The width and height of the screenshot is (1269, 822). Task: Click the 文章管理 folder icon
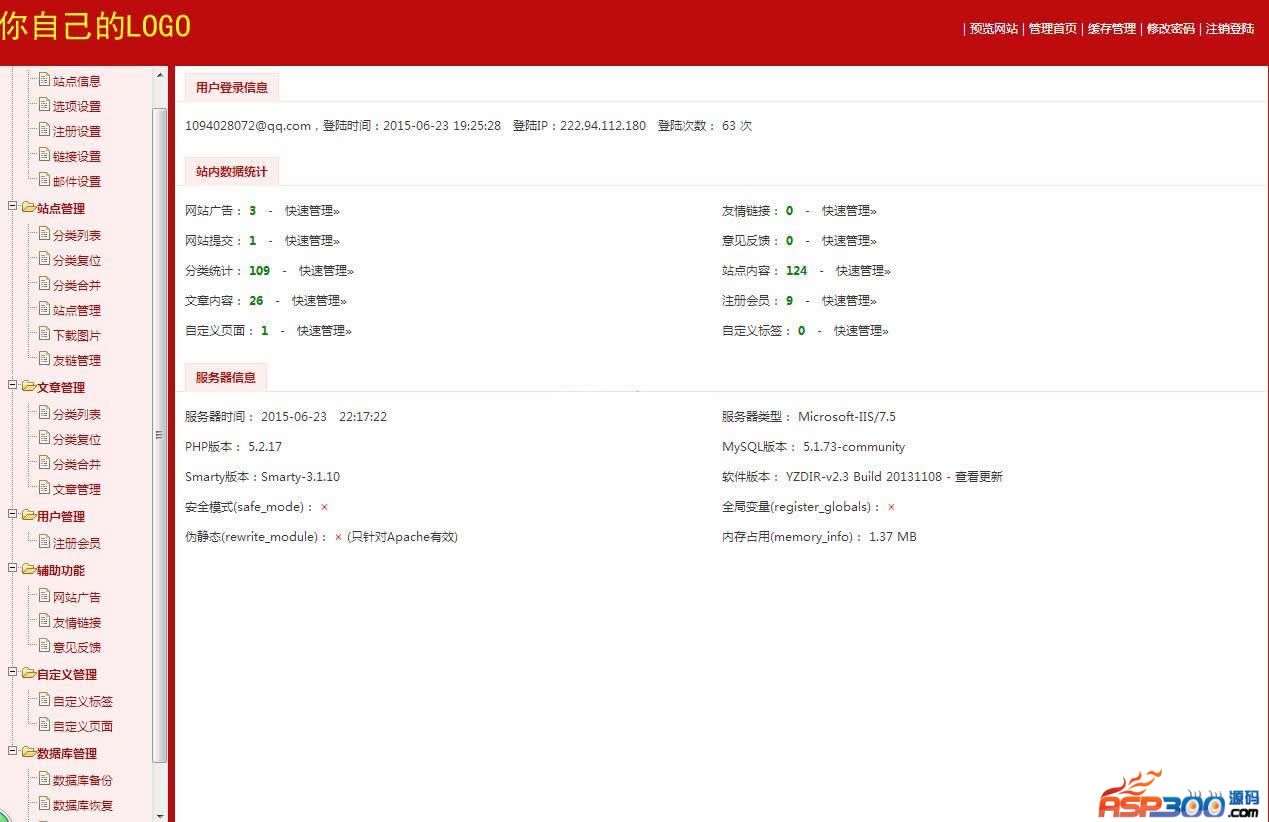pyautogui.click(x=28, y=386)
